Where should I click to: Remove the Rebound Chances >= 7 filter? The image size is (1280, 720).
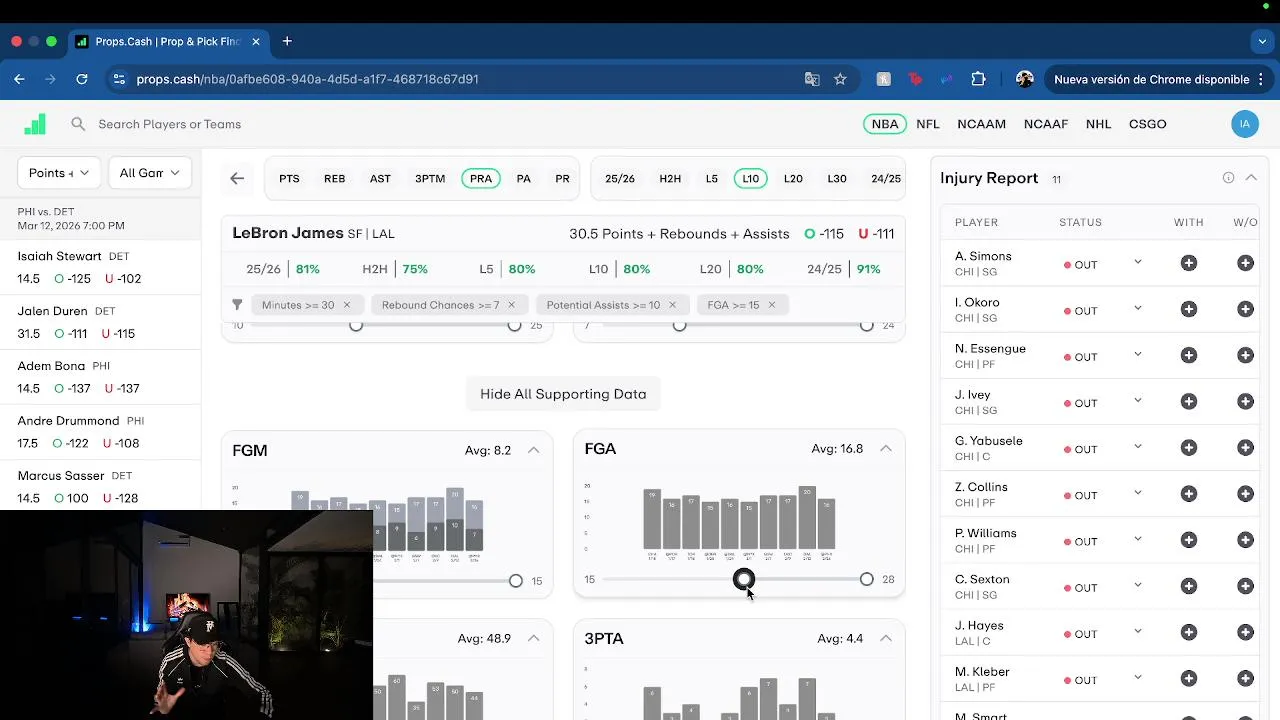click(511, 305)
